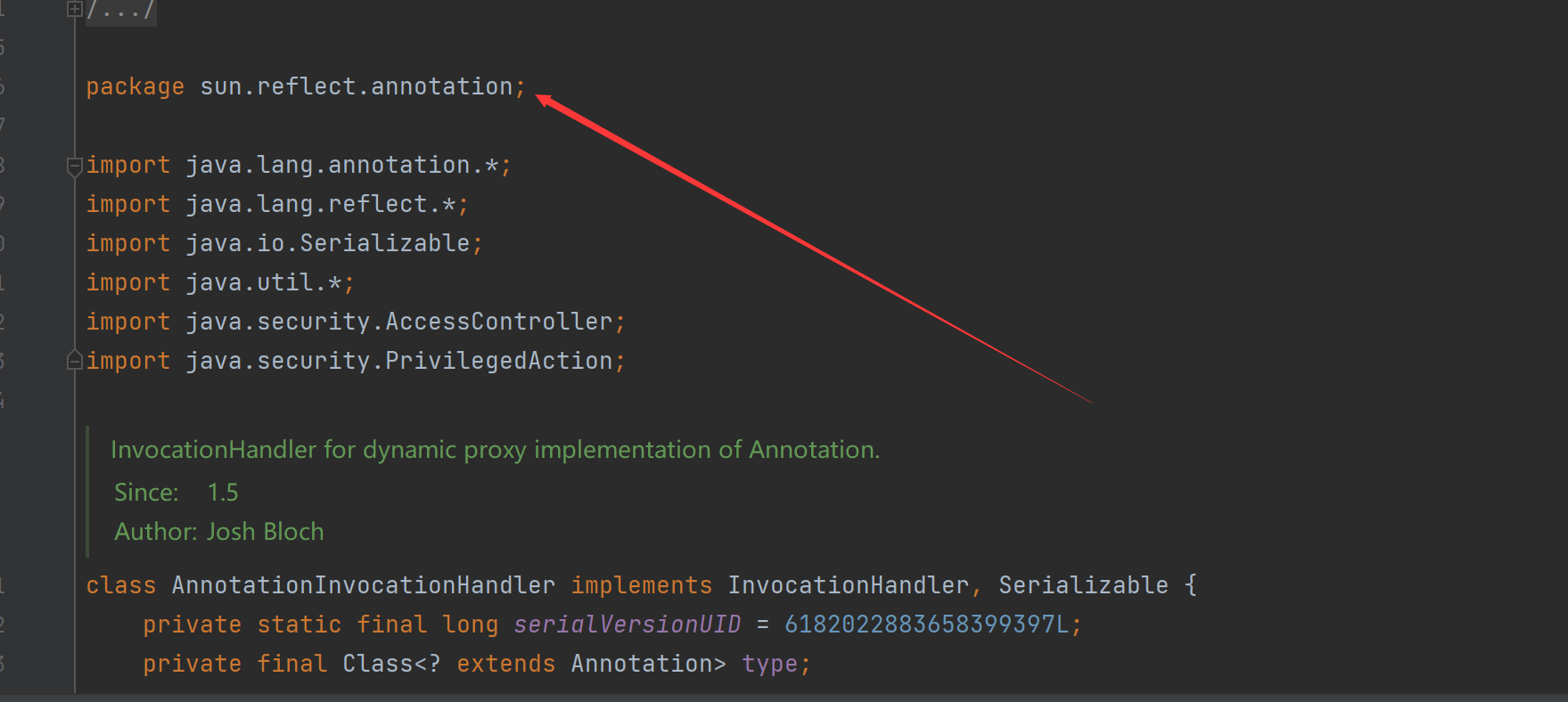Click the Since: 1.5 doc line

click(x=177, y=493)
